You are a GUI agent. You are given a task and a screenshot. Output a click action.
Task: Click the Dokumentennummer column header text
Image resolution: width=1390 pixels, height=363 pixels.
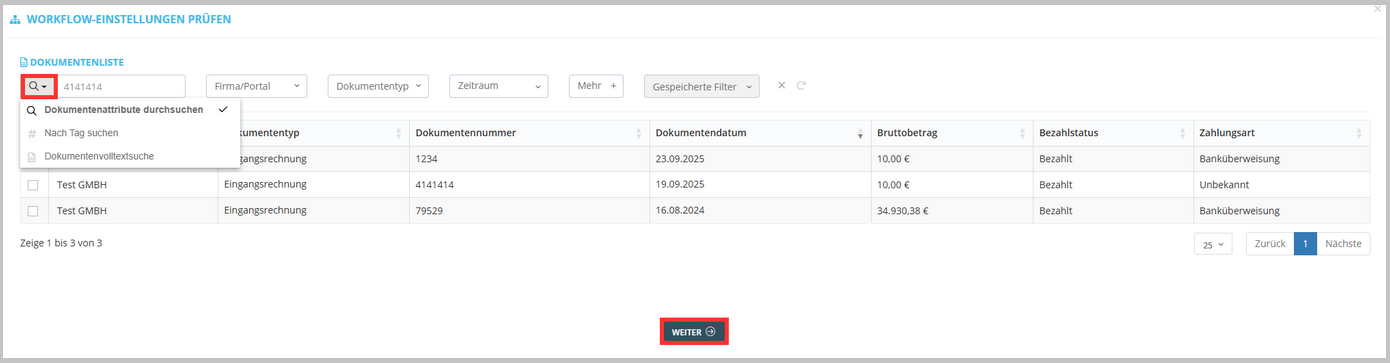point(465,133)
